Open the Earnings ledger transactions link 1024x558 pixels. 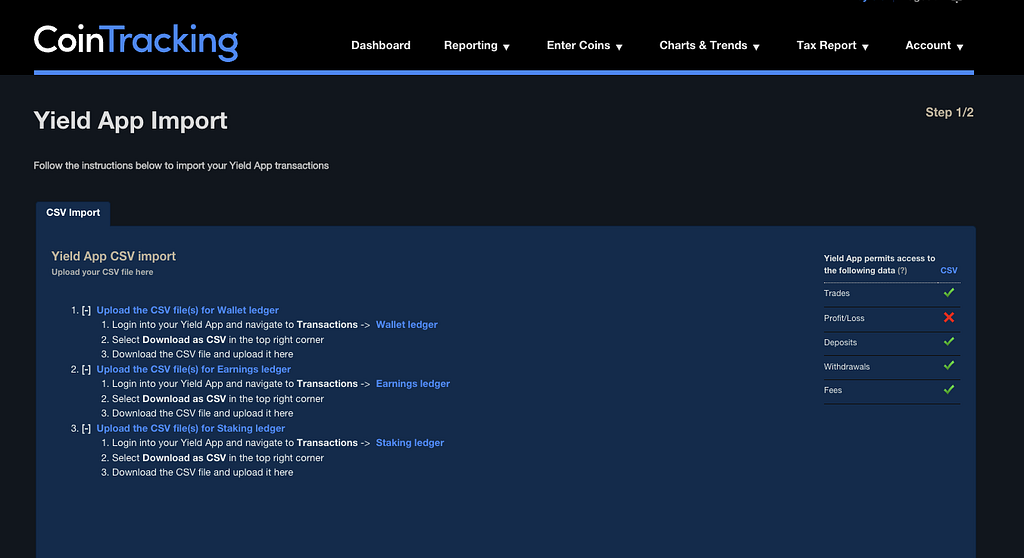click(x=413, y=384)
